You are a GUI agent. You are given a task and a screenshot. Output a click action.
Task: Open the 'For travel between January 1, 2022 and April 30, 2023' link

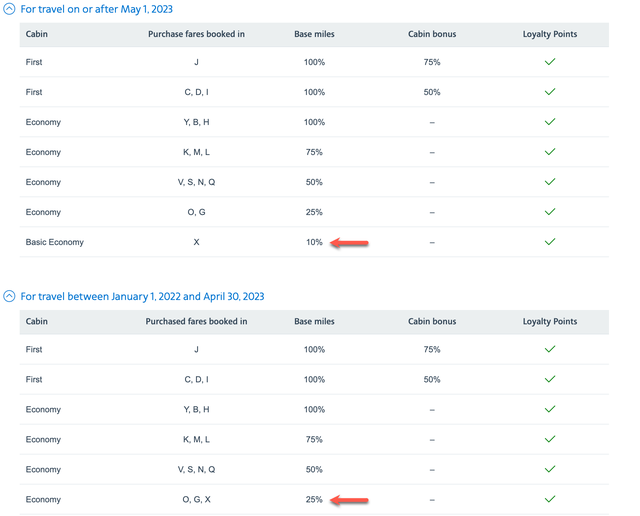(x=142, y=296)
